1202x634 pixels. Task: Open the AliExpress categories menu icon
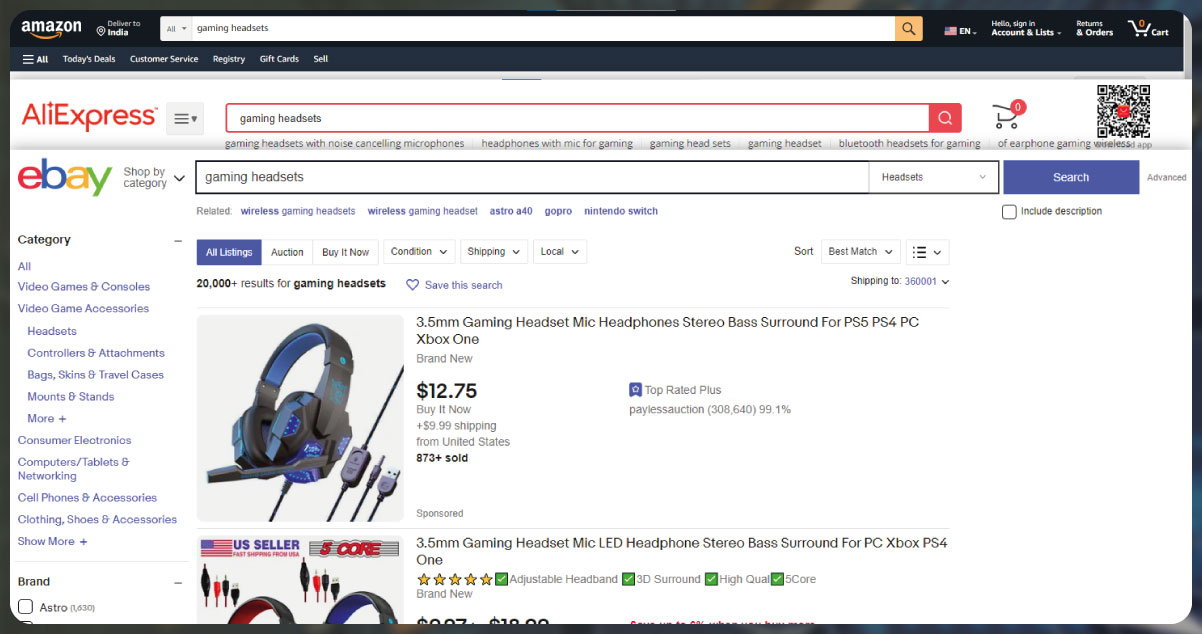[185, 119]
